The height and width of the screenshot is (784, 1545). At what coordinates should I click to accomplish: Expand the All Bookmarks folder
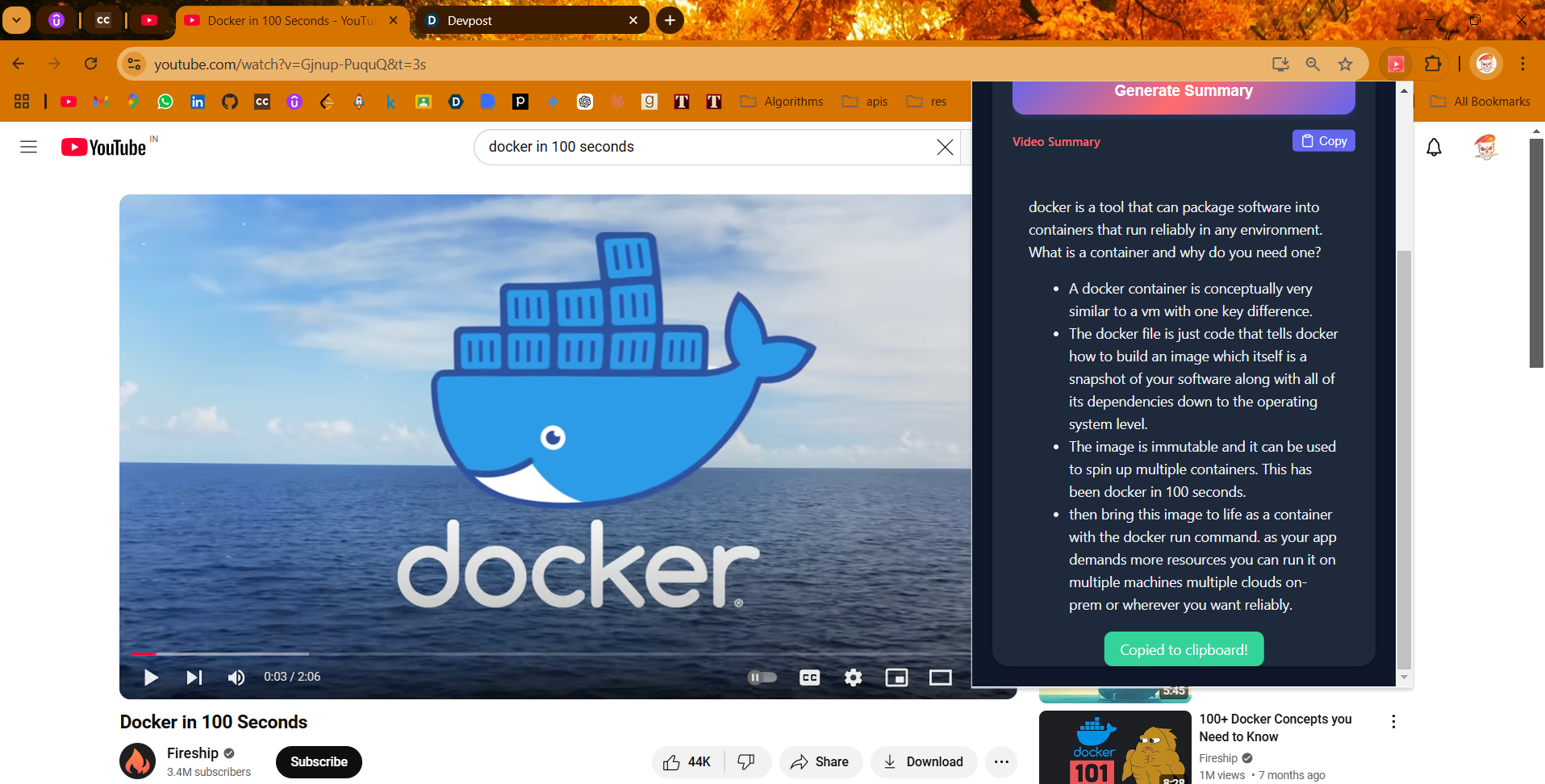pos(1480,102)
